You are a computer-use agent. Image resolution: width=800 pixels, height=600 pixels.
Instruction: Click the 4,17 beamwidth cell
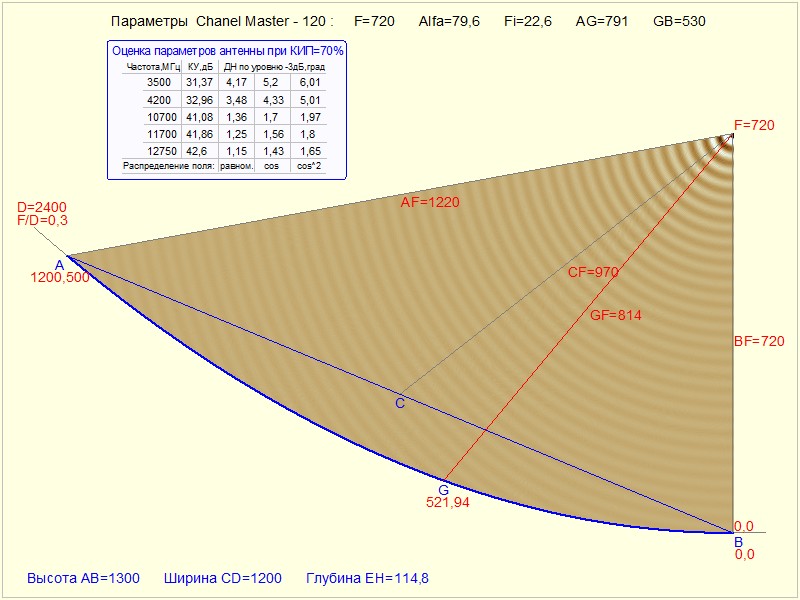pyautogui.click(x=237, y=82)
